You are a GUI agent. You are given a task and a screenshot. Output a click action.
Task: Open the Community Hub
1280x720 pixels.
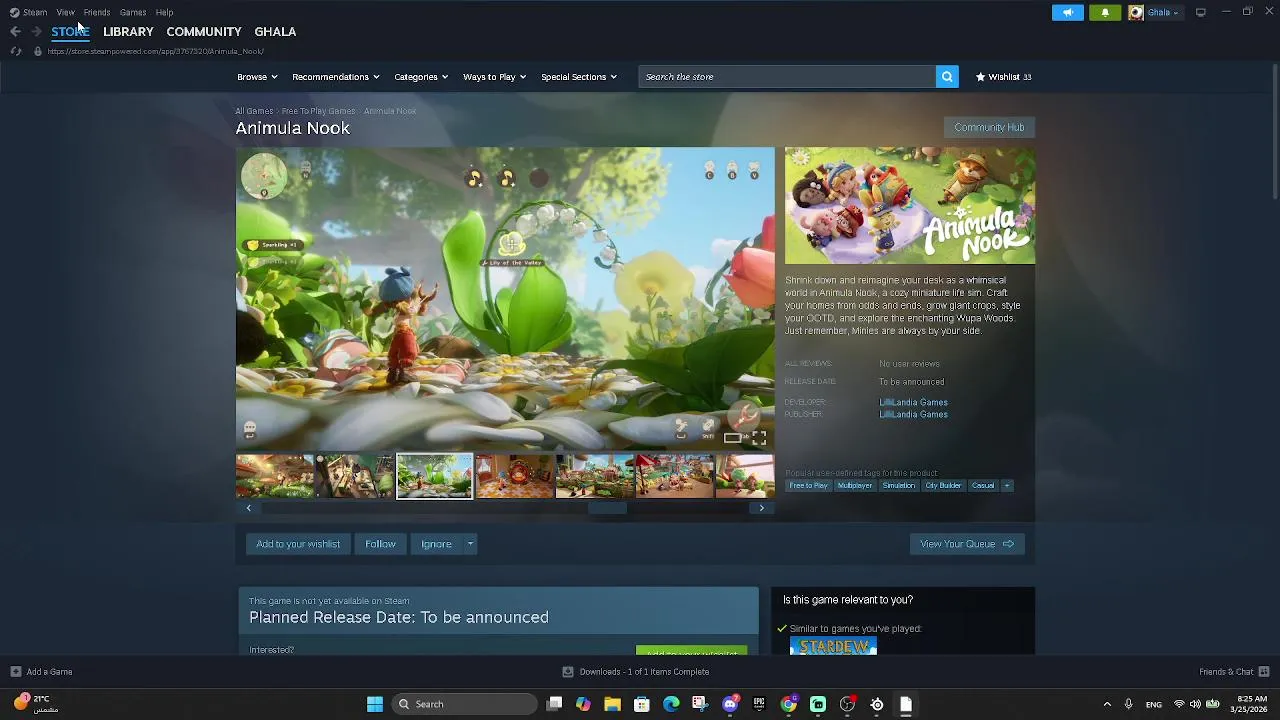(x=989, y=128)
